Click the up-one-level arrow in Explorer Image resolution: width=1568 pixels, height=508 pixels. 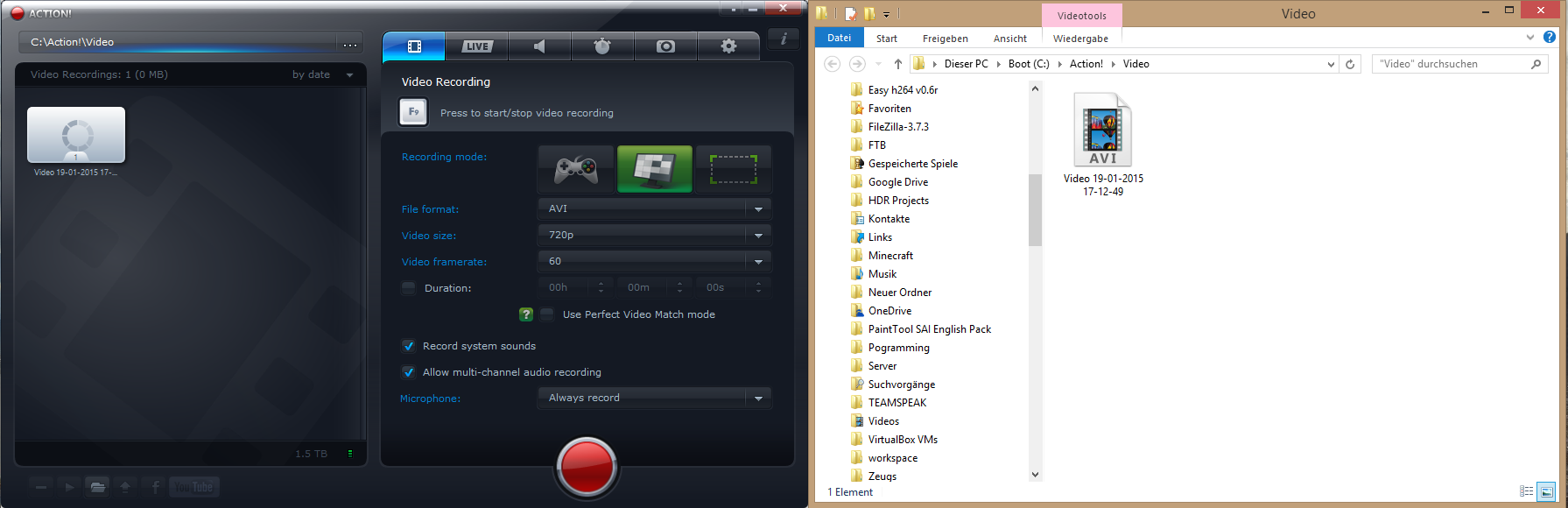[898, 64]
